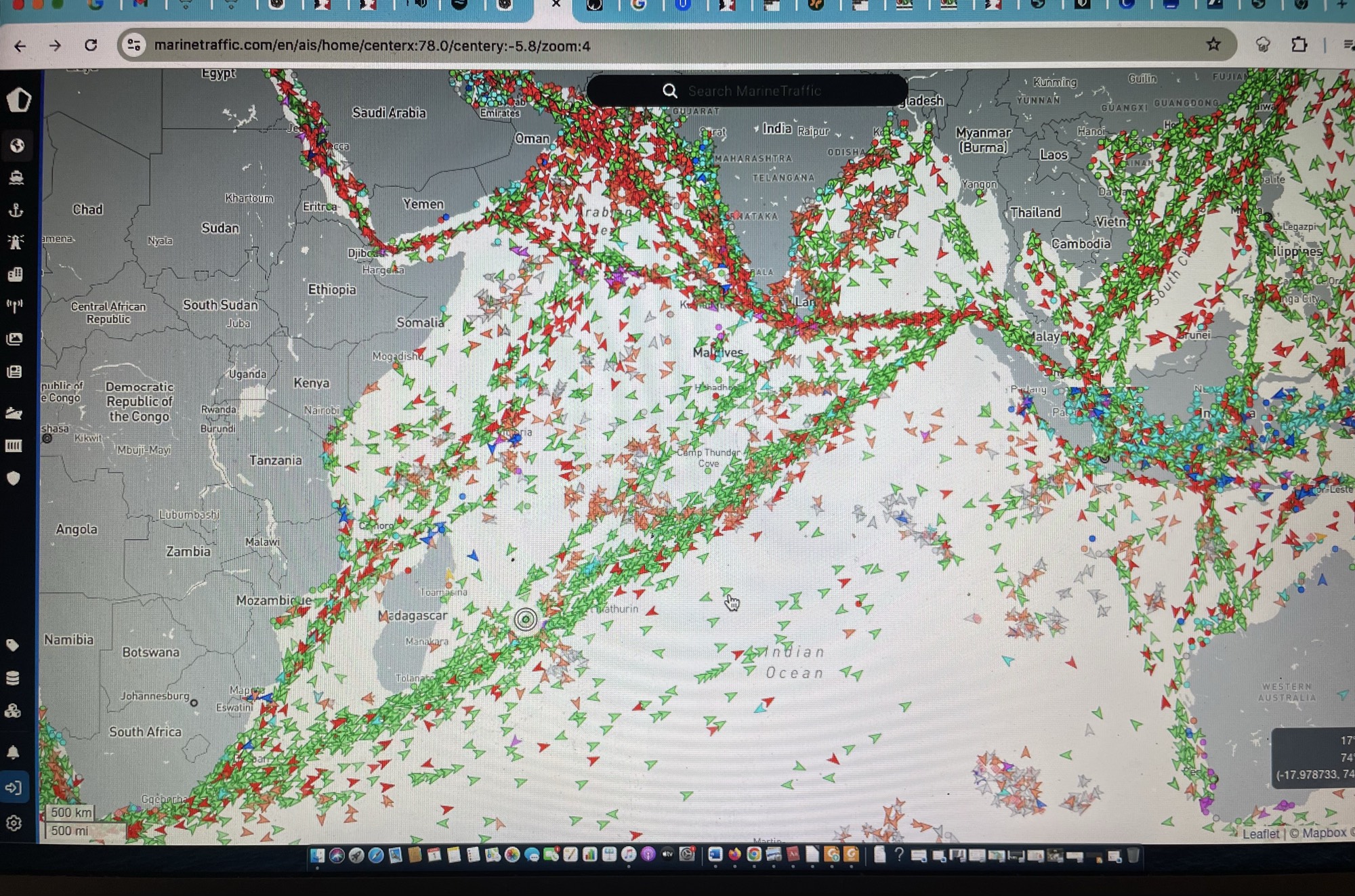Open the Vessels ship icon in the sidebar
The image size is (1355, 896).
[x=16, y=177]
